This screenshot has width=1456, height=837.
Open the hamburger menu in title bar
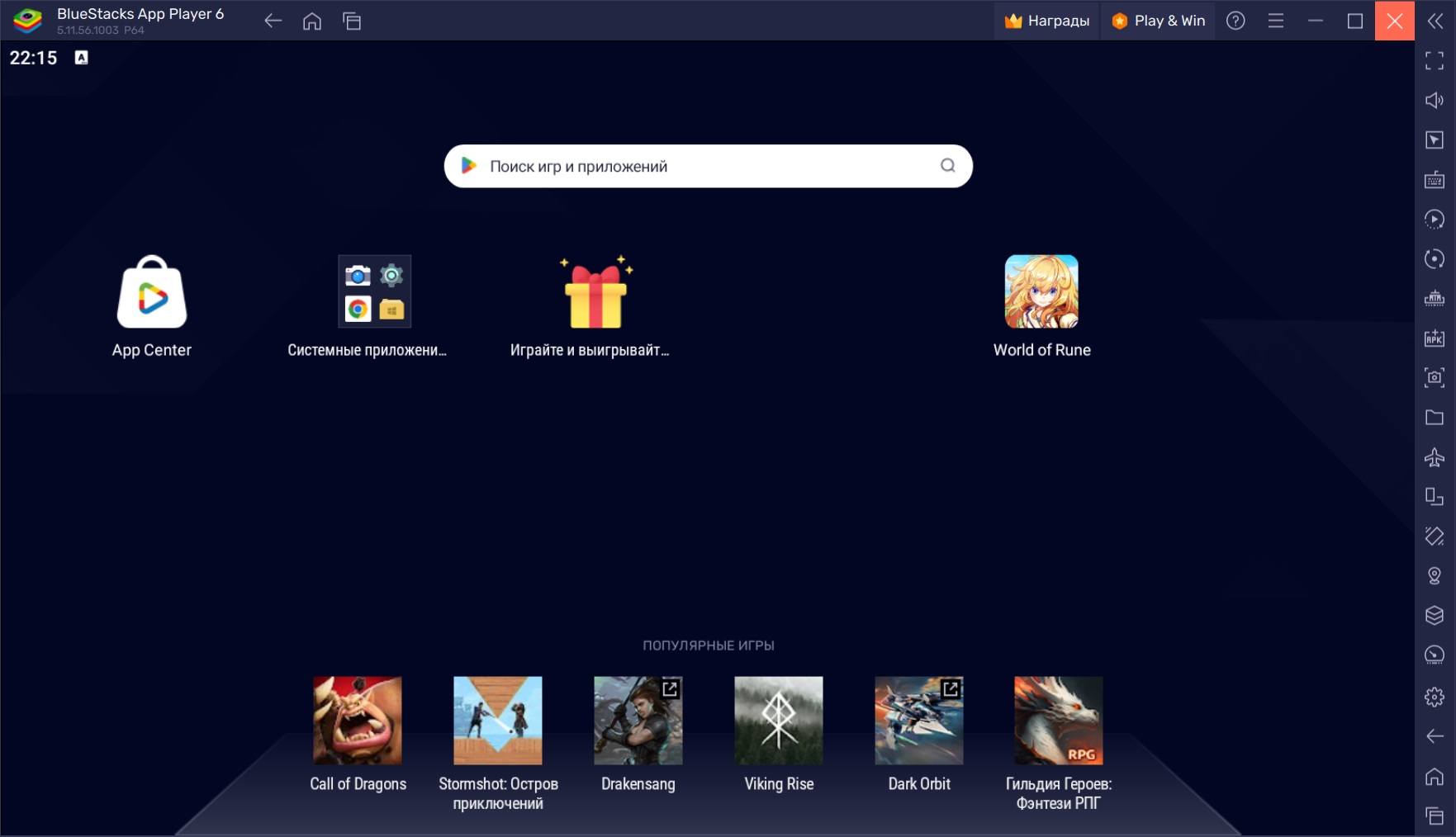click(x=1276, y=21)
